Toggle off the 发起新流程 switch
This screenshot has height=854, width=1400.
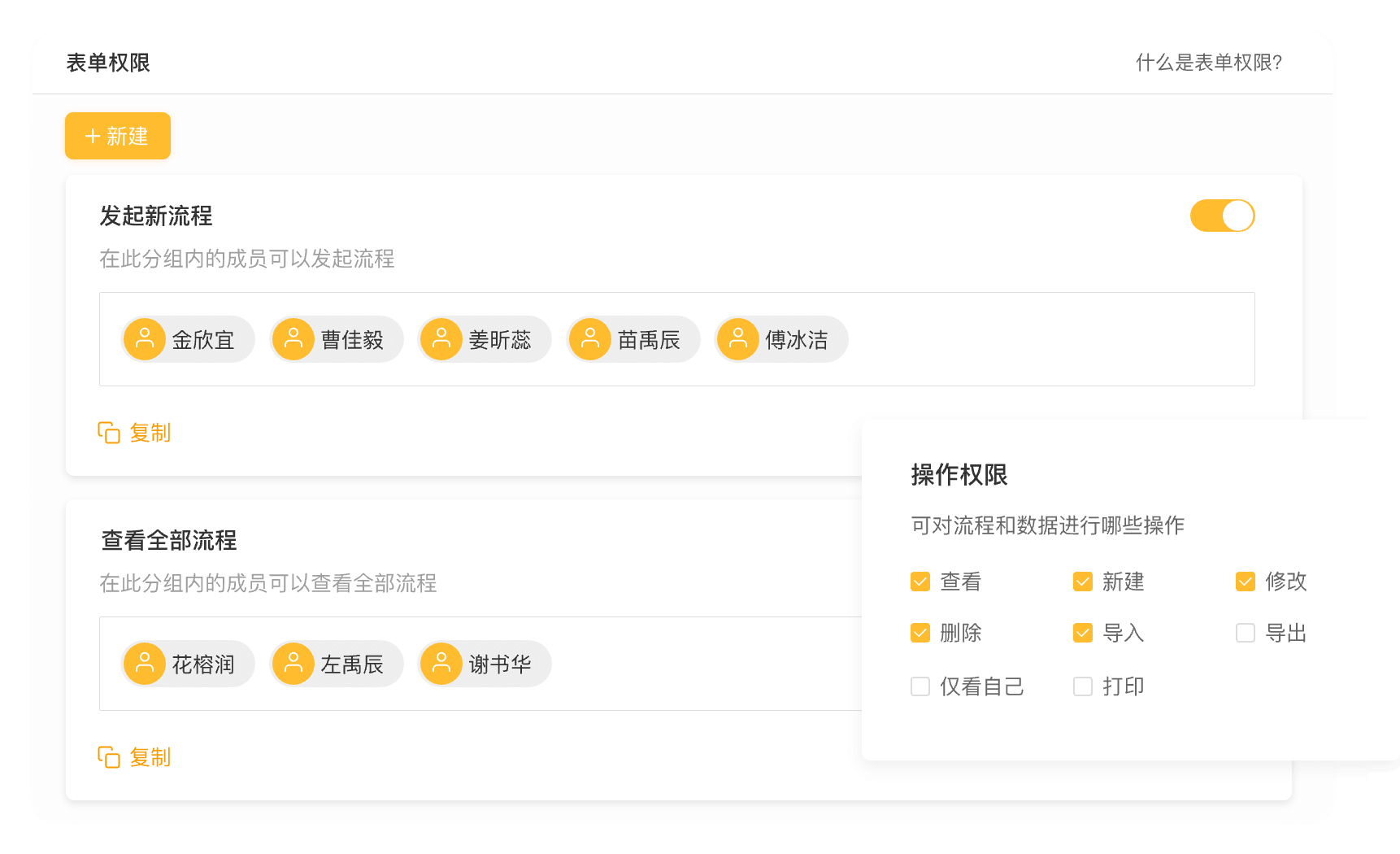(x=1222, y=216)
